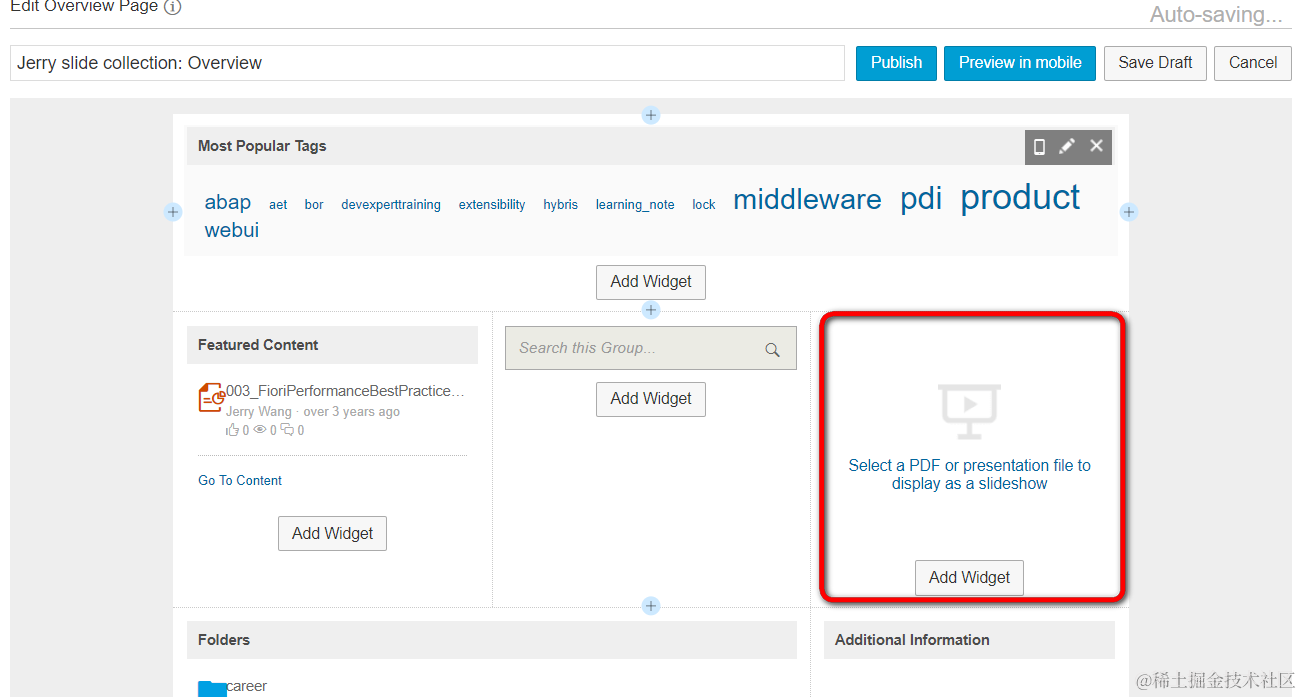
Task: Open mobile view icon on Most Popular Tags widget
Action: [x=1039, y=146]
